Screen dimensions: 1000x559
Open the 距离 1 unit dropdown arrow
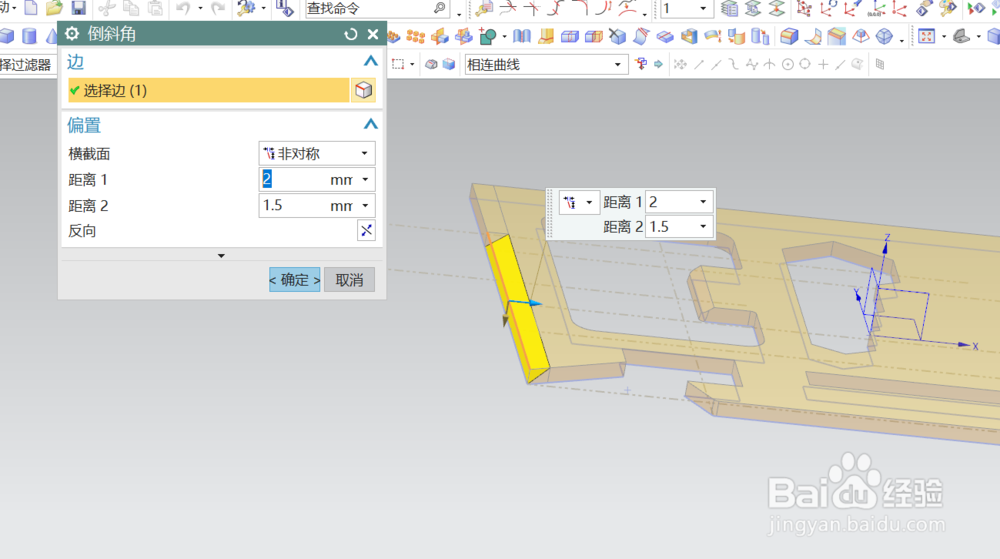pyautogui.click(x=365, y=180)
